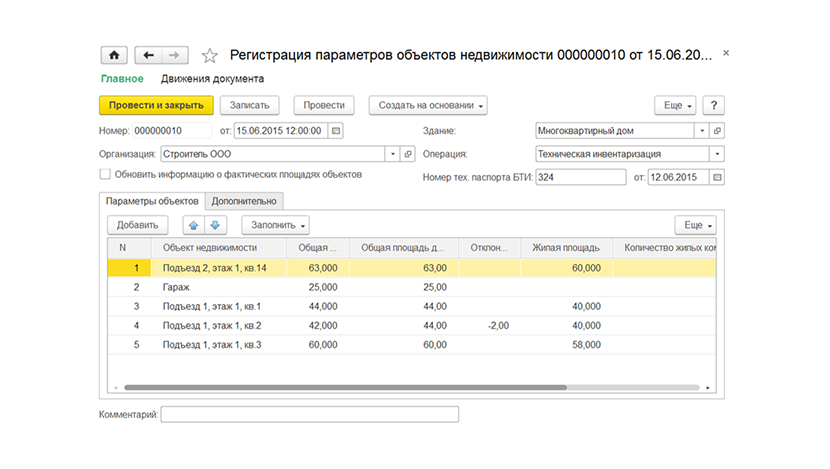Open the Заполнить dropdown menu
The height and width of the screenshot is (469, 830).
(x=275, y=225)
